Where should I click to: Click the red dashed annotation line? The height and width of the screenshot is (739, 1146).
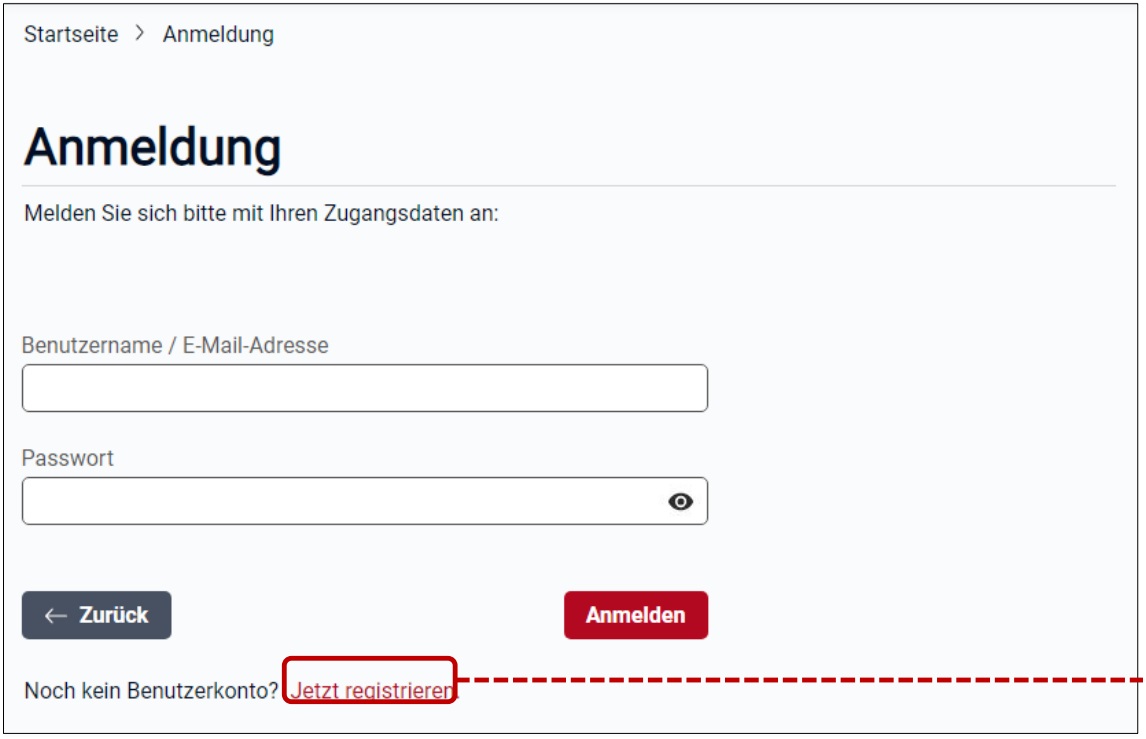click(800, 681)
